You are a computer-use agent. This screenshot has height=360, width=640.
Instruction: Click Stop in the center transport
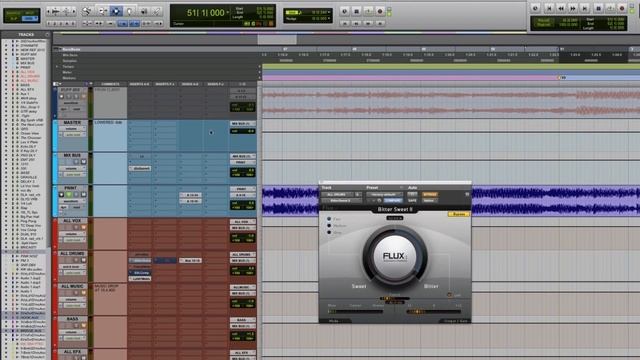pyautogui.click(x=356, y=11)
